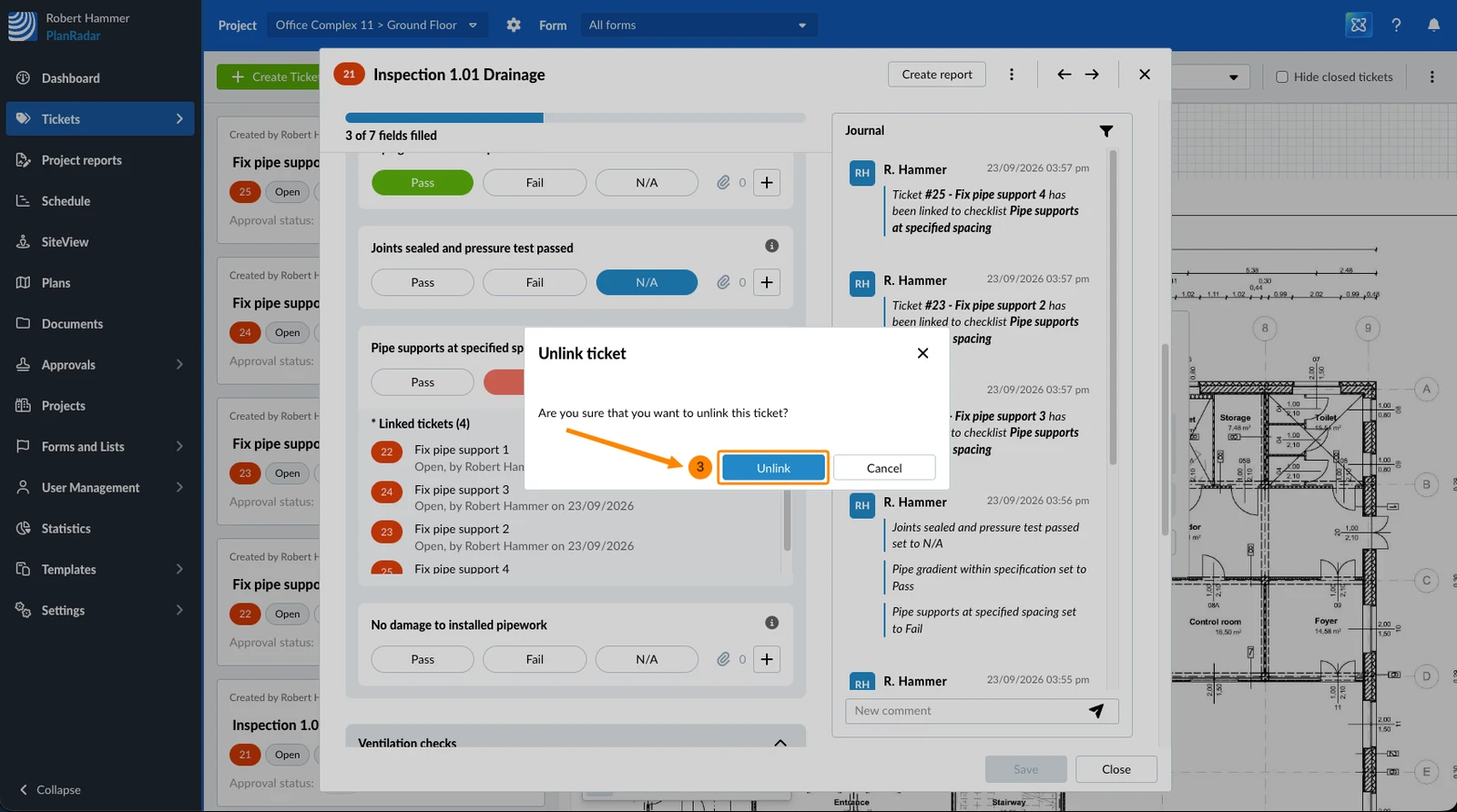Send the new comment with paper plane icon
Image resolution: width=1457 pixels, height=812 pixels.
(x=1096, y=711)
